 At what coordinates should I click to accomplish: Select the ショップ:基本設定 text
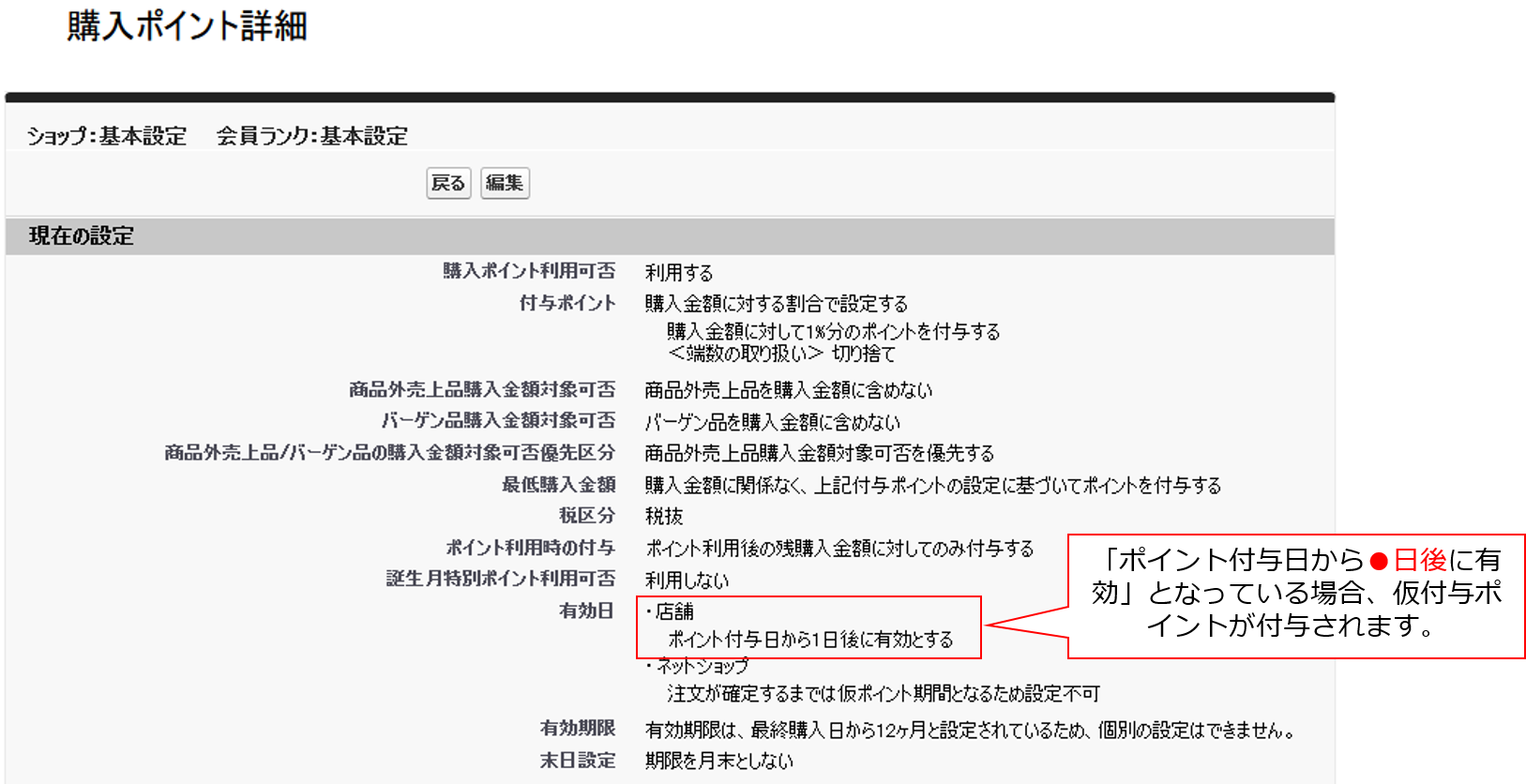pyautogui.click(x=107, y=136)
